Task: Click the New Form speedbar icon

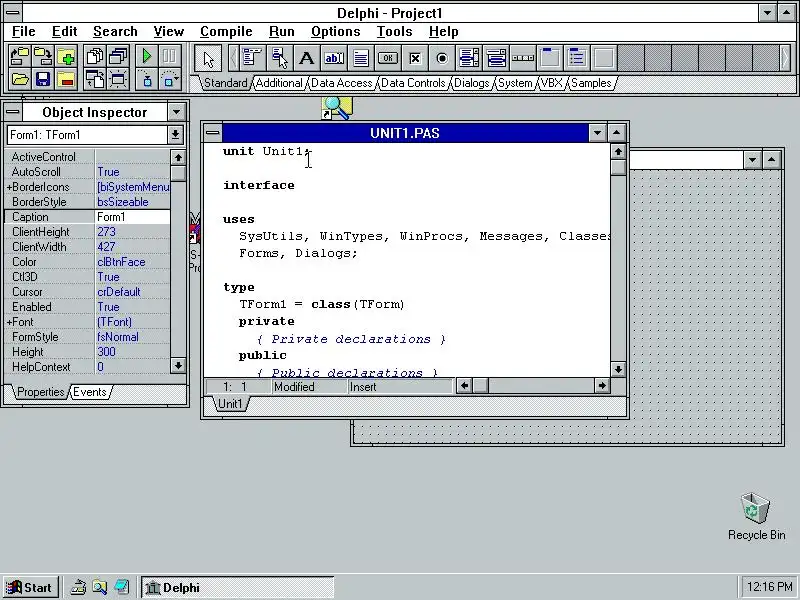Action: click(x=118, y=80)
